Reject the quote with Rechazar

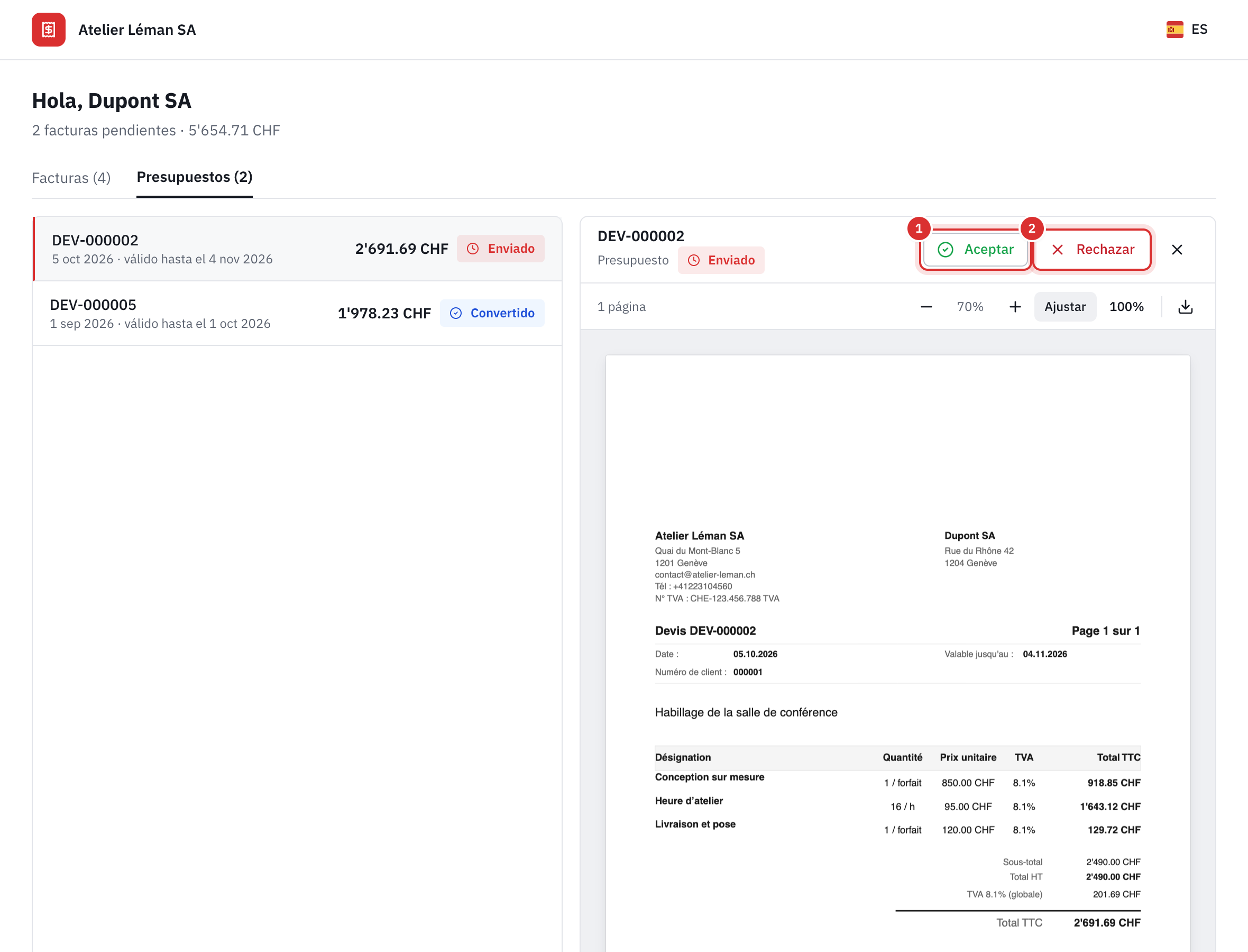point(1092,249)
